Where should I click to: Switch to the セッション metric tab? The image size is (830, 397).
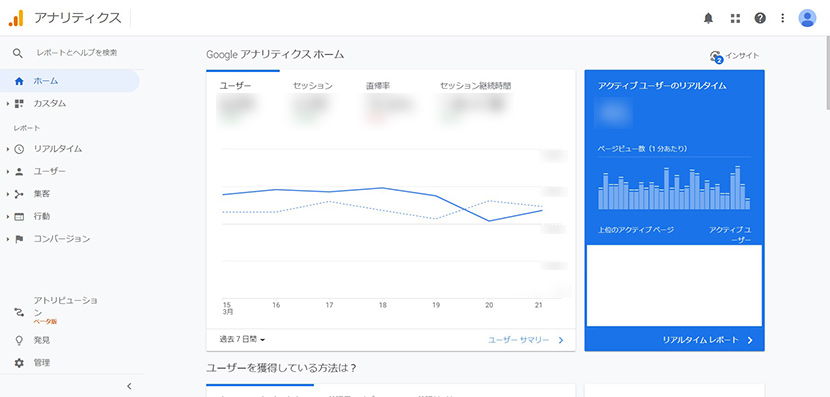coord(312,86)
